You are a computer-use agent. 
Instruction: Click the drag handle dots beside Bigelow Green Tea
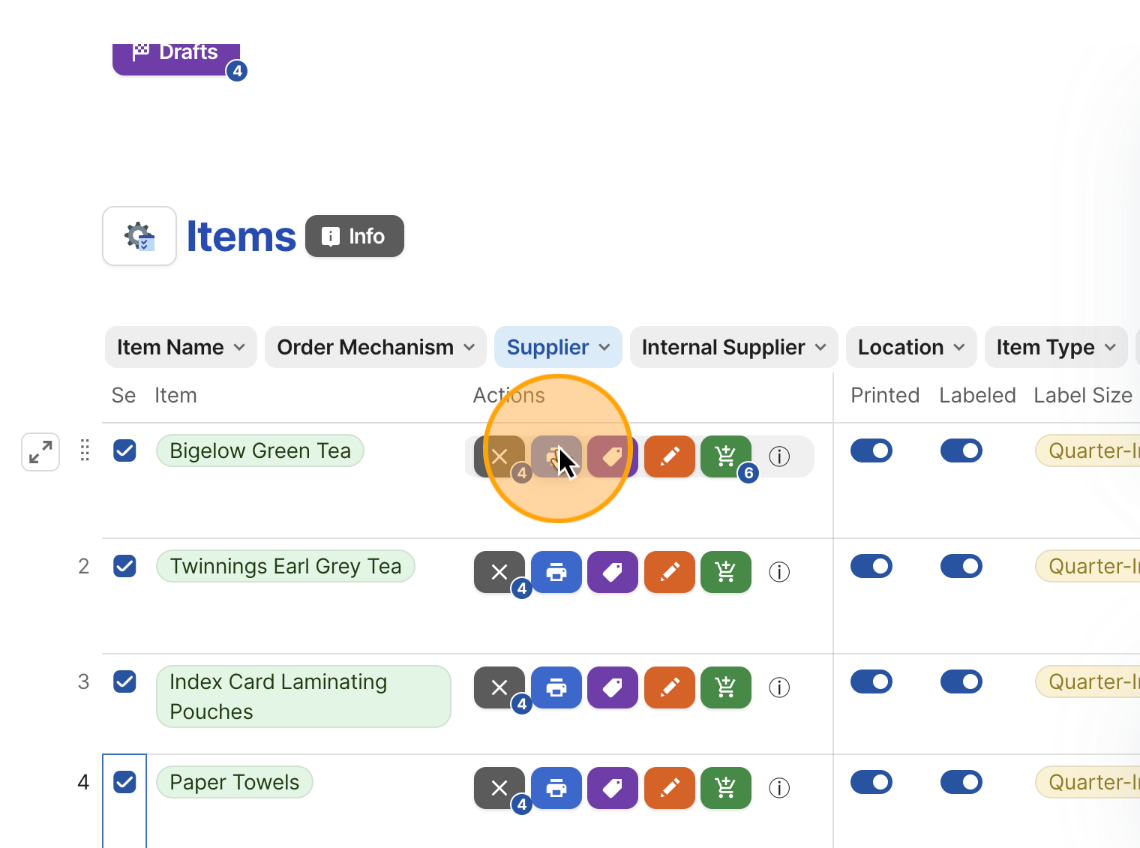[85, 450]
